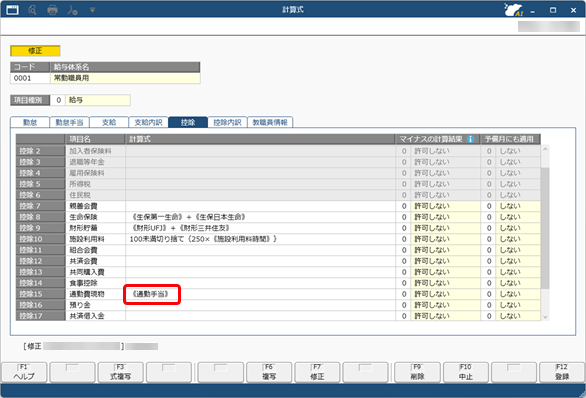Click the F3 式複写 button
Image resolution: width=586 pixels, height=398 pixels.
tap(120, 372)
